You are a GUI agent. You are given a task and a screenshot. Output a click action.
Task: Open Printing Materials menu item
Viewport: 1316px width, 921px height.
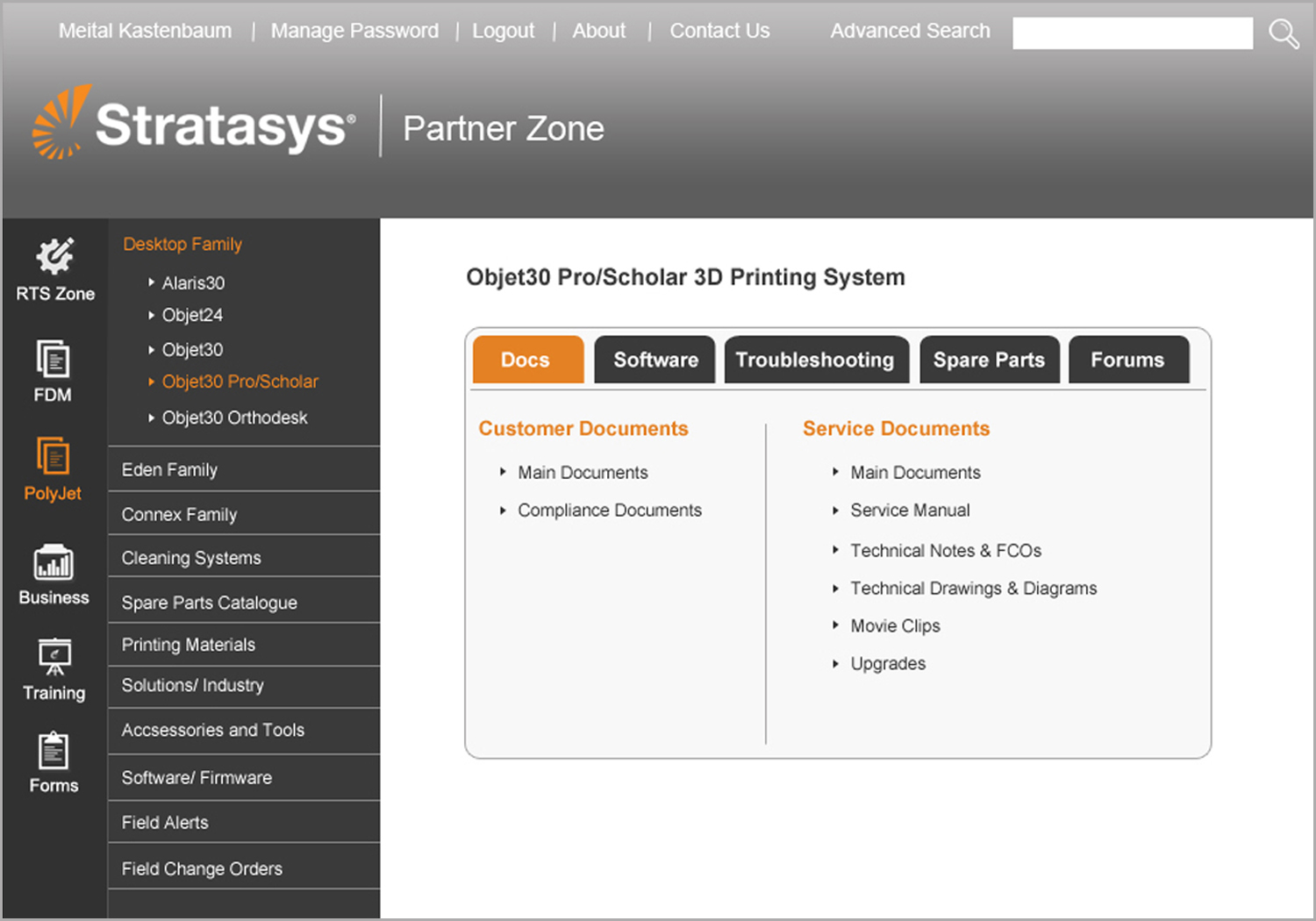244,645
